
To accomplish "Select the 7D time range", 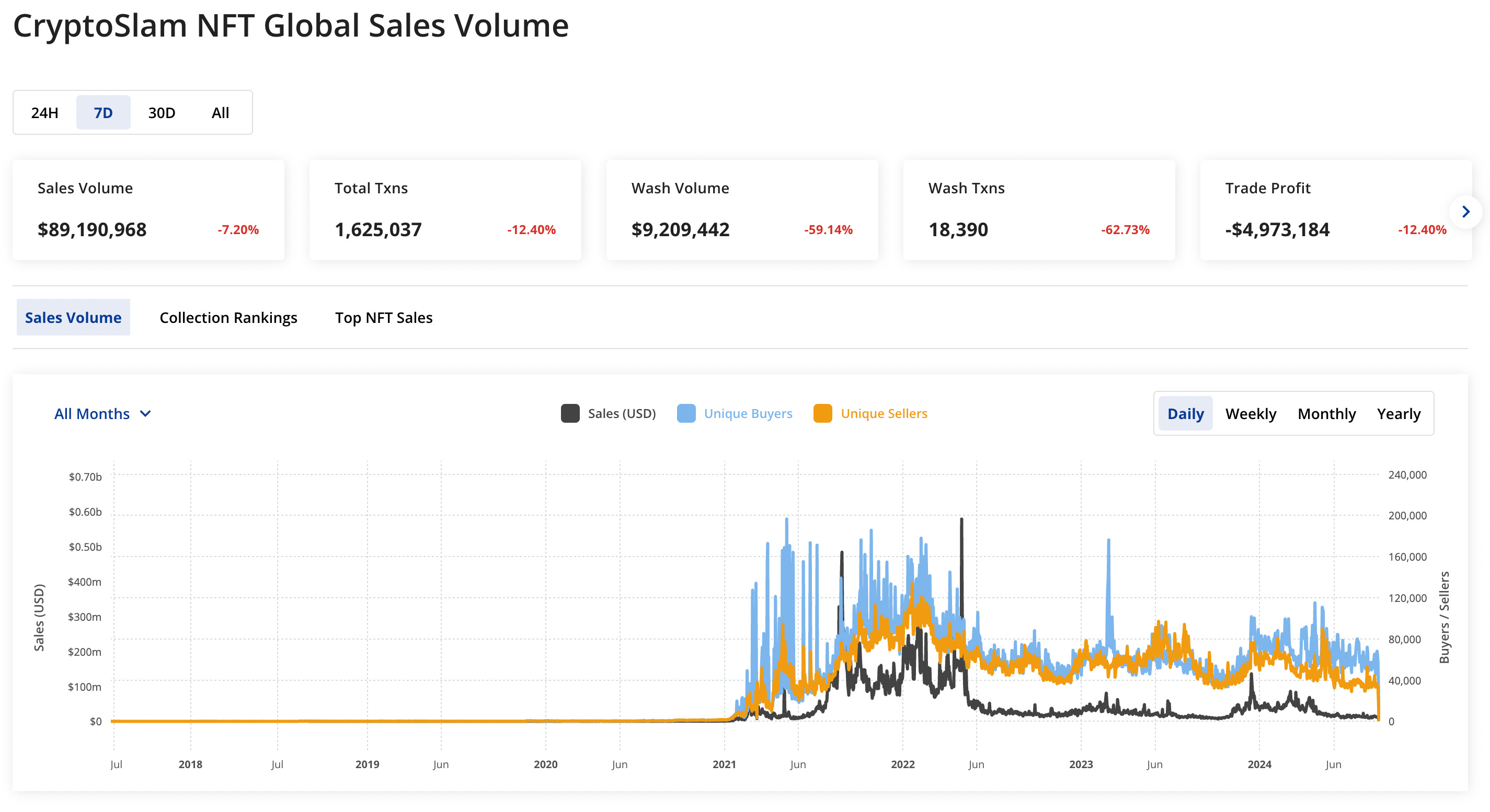I will click(103, 113).
